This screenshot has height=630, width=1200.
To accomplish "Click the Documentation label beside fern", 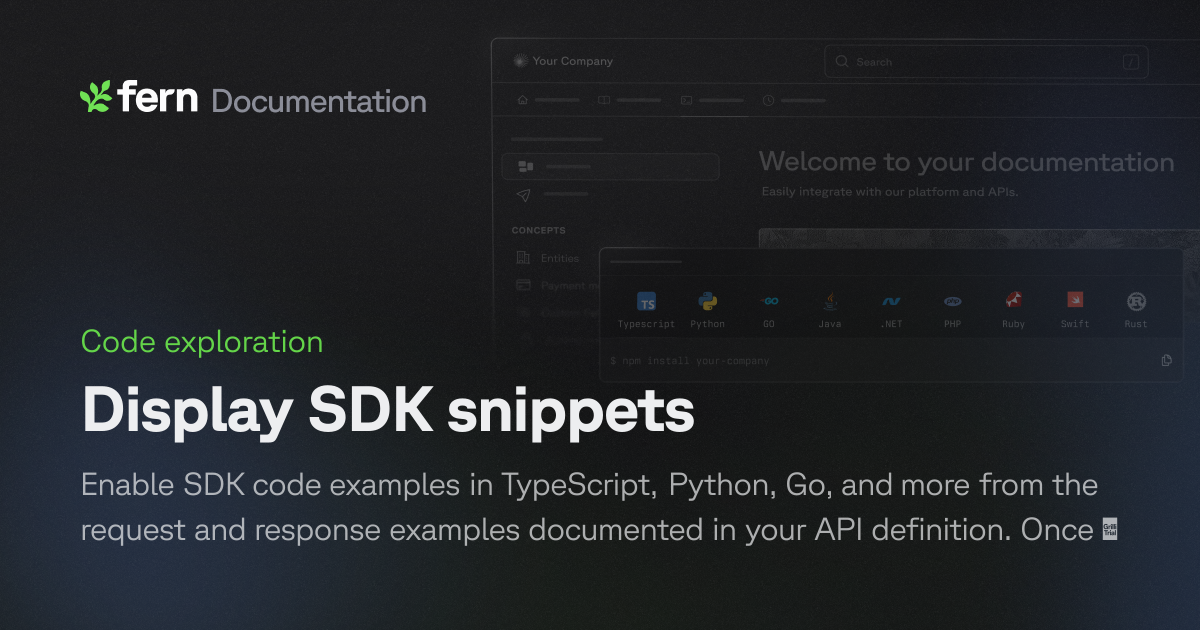I will click(319, 101).
